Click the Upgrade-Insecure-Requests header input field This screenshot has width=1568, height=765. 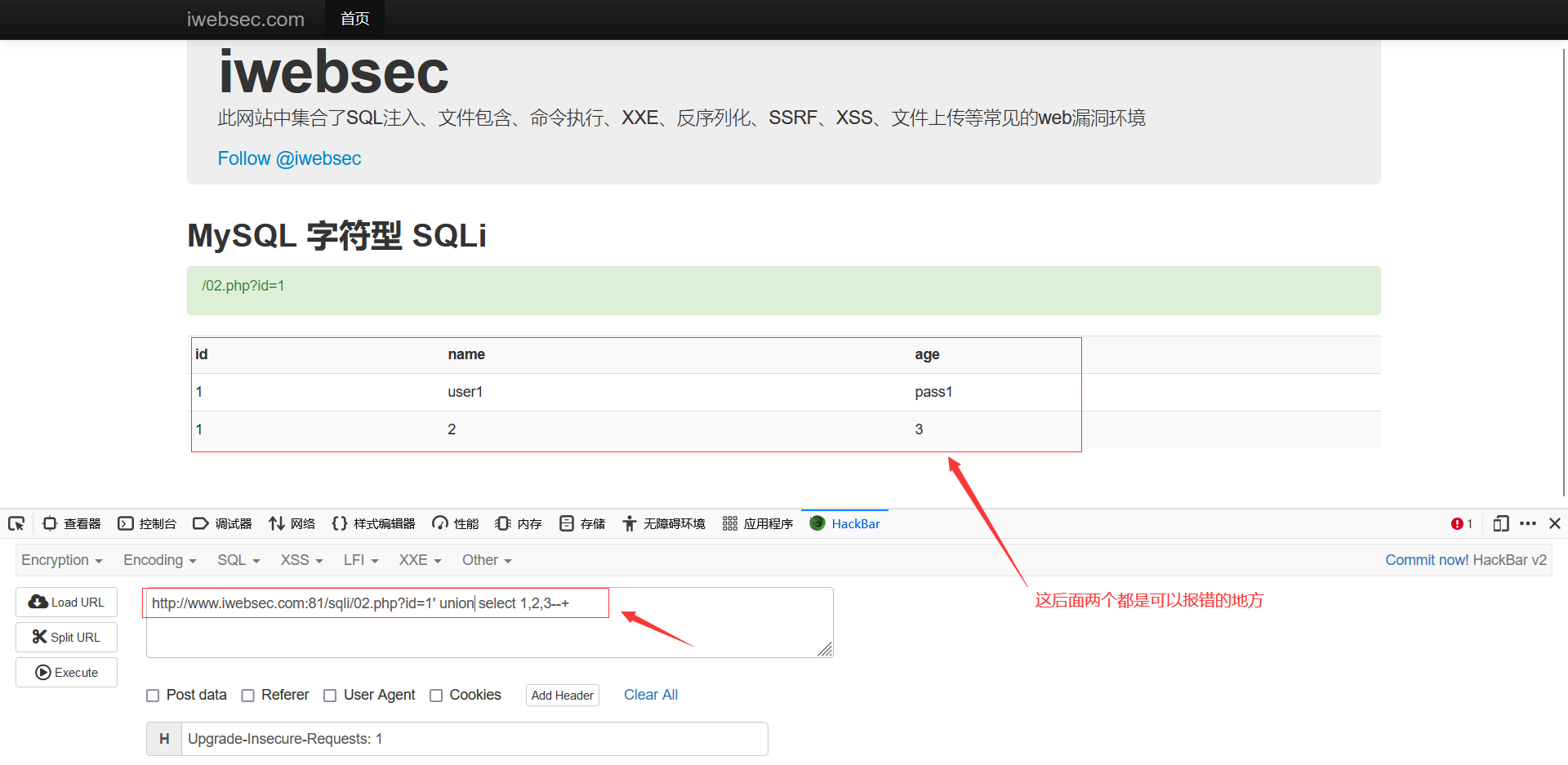[474, 739]
